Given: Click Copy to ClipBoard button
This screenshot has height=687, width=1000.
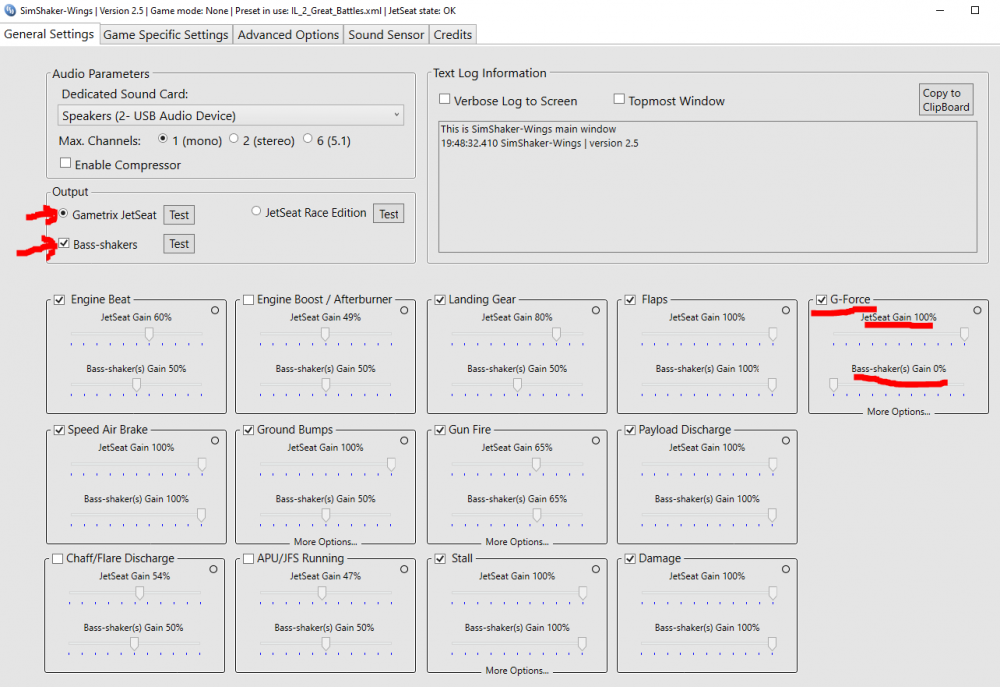Looking at the screenshot, I should click(x=946, y=100).
